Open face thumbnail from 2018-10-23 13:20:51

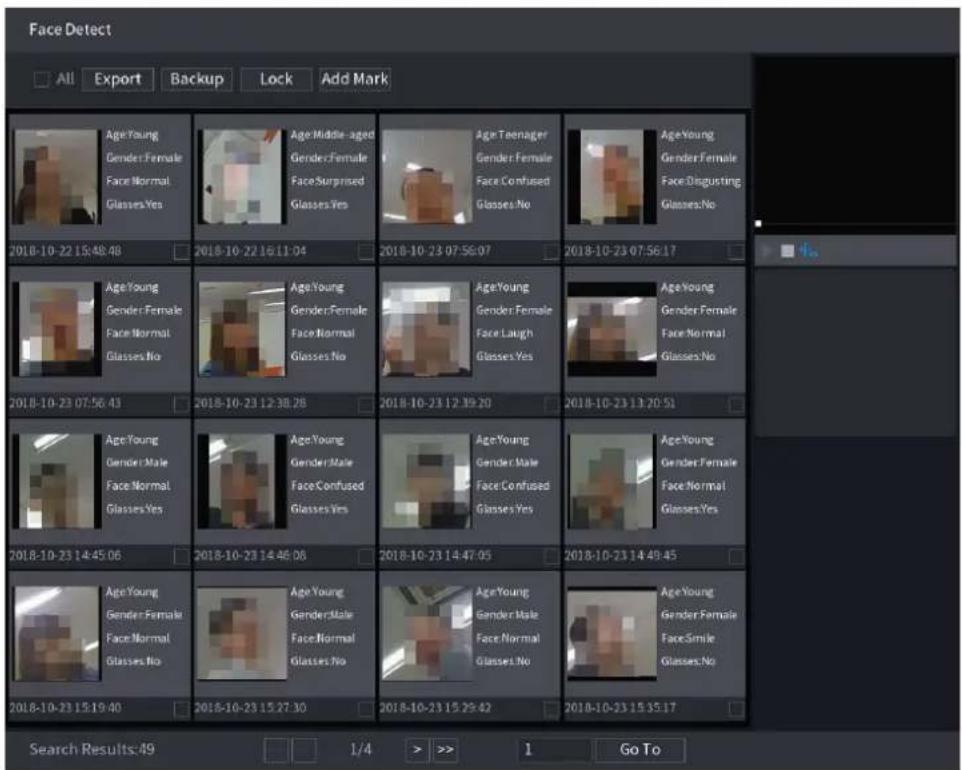612,329
